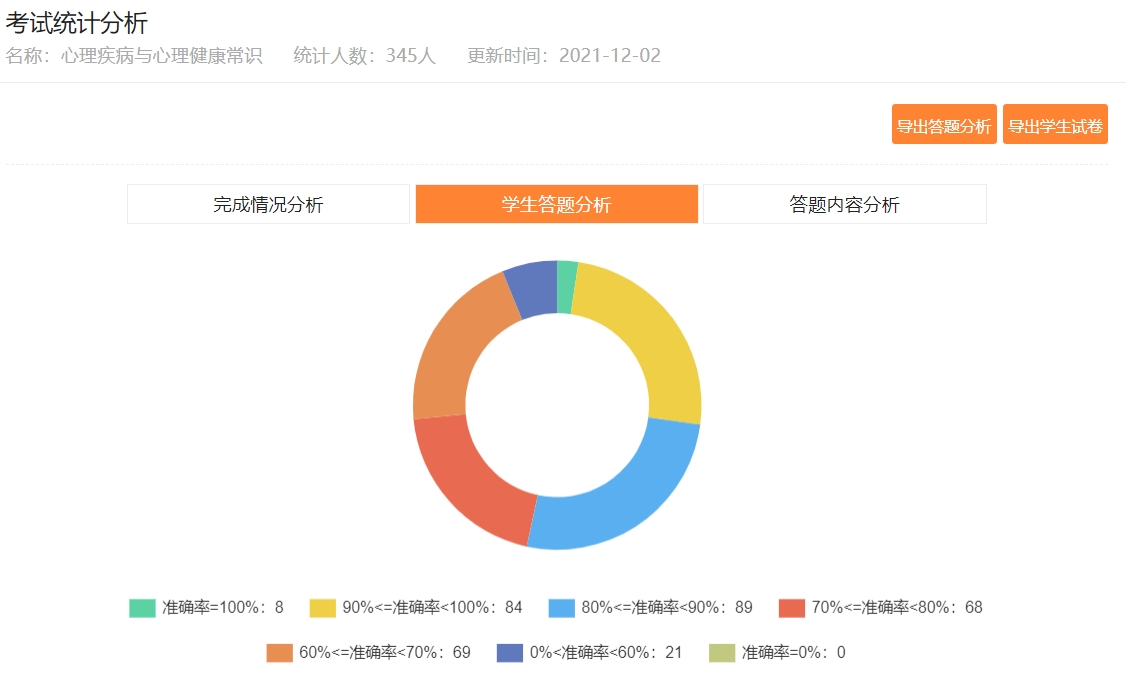Toggle dark blue 0%<准确率<60% legend swatch
Image resolution: width=1126 pixels, height=687 pixels.
coord(510,653)
